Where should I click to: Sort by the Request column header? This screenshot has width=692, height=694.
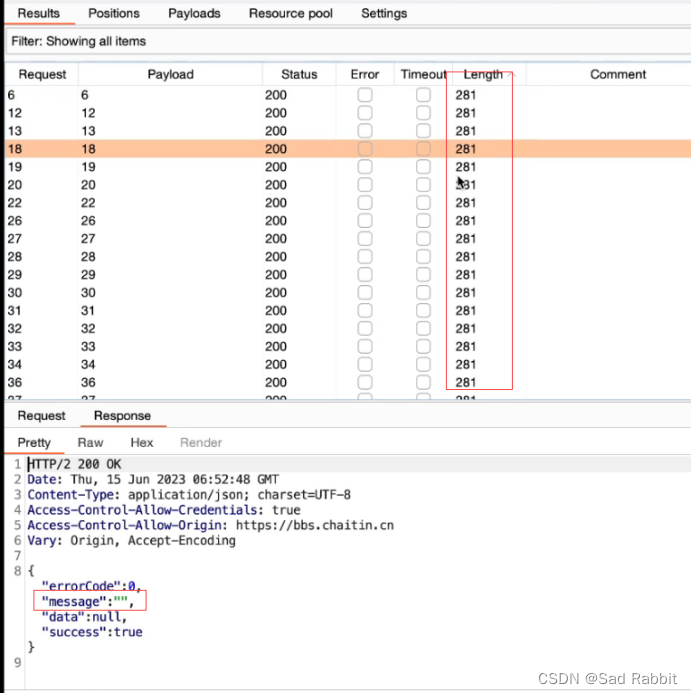pos(42,74)
